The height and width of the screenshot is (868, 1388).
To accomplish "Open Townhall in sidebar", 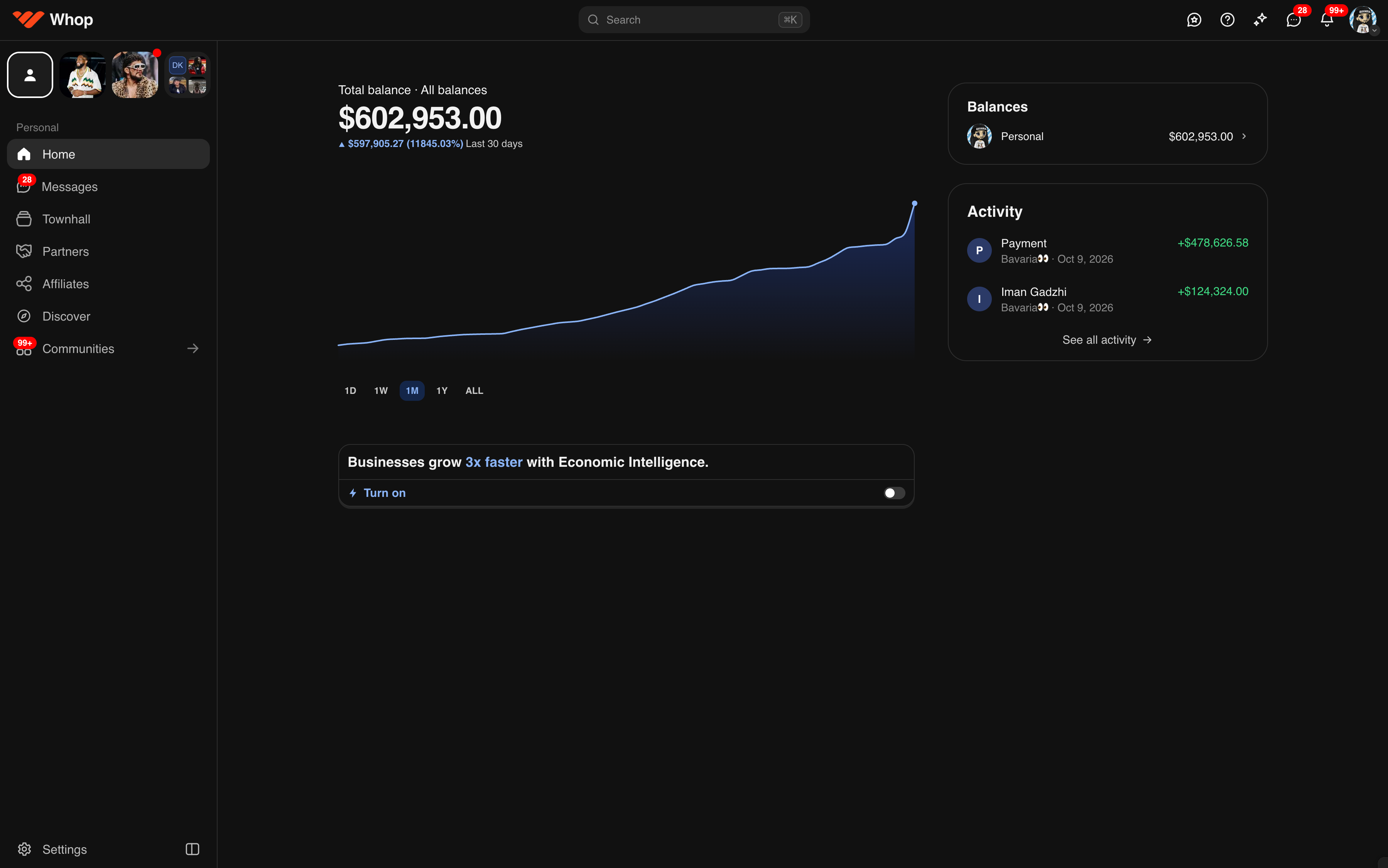I will click(x=108, y=219).
